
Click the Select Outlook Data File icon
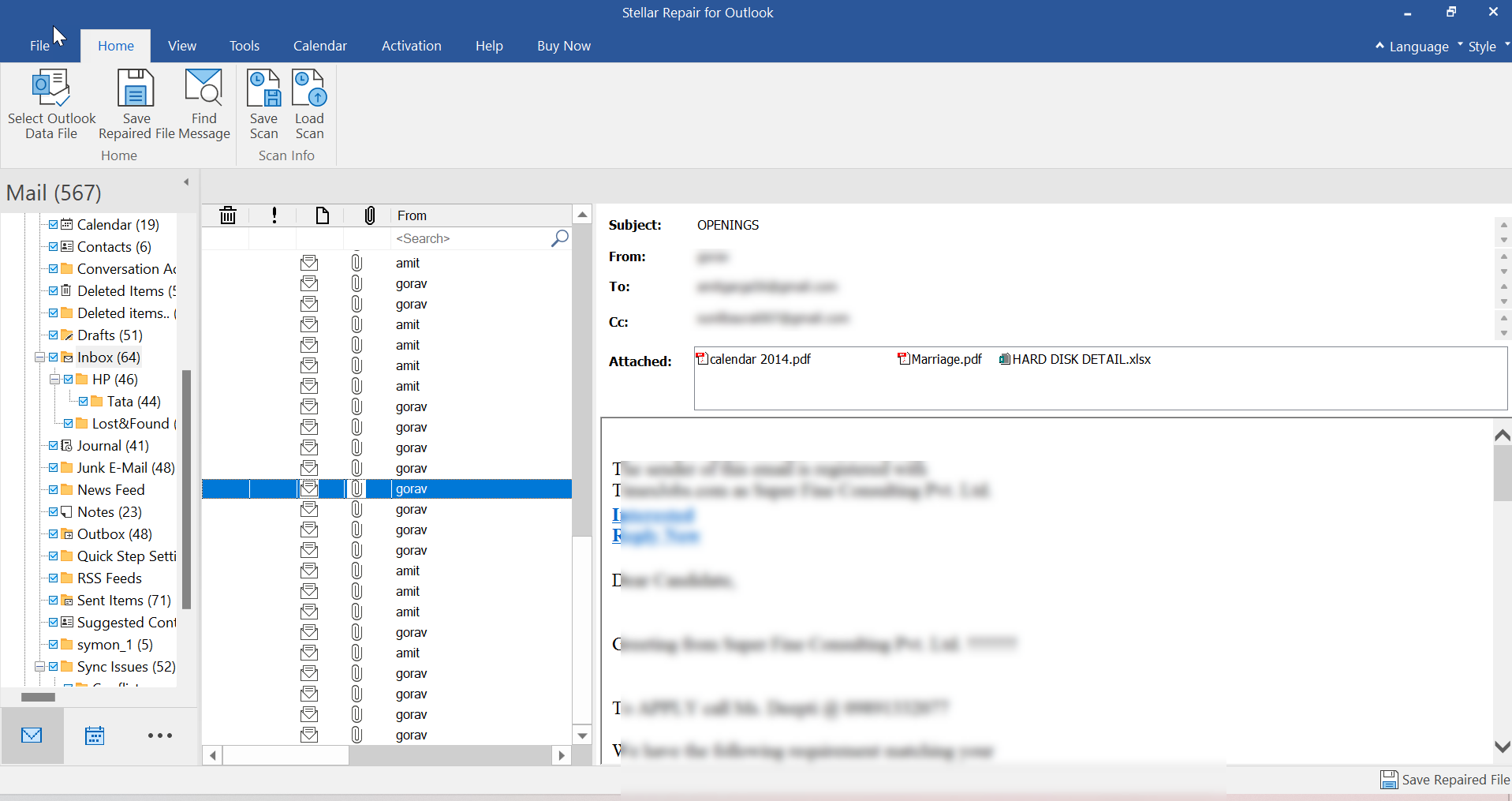(51, 88)
